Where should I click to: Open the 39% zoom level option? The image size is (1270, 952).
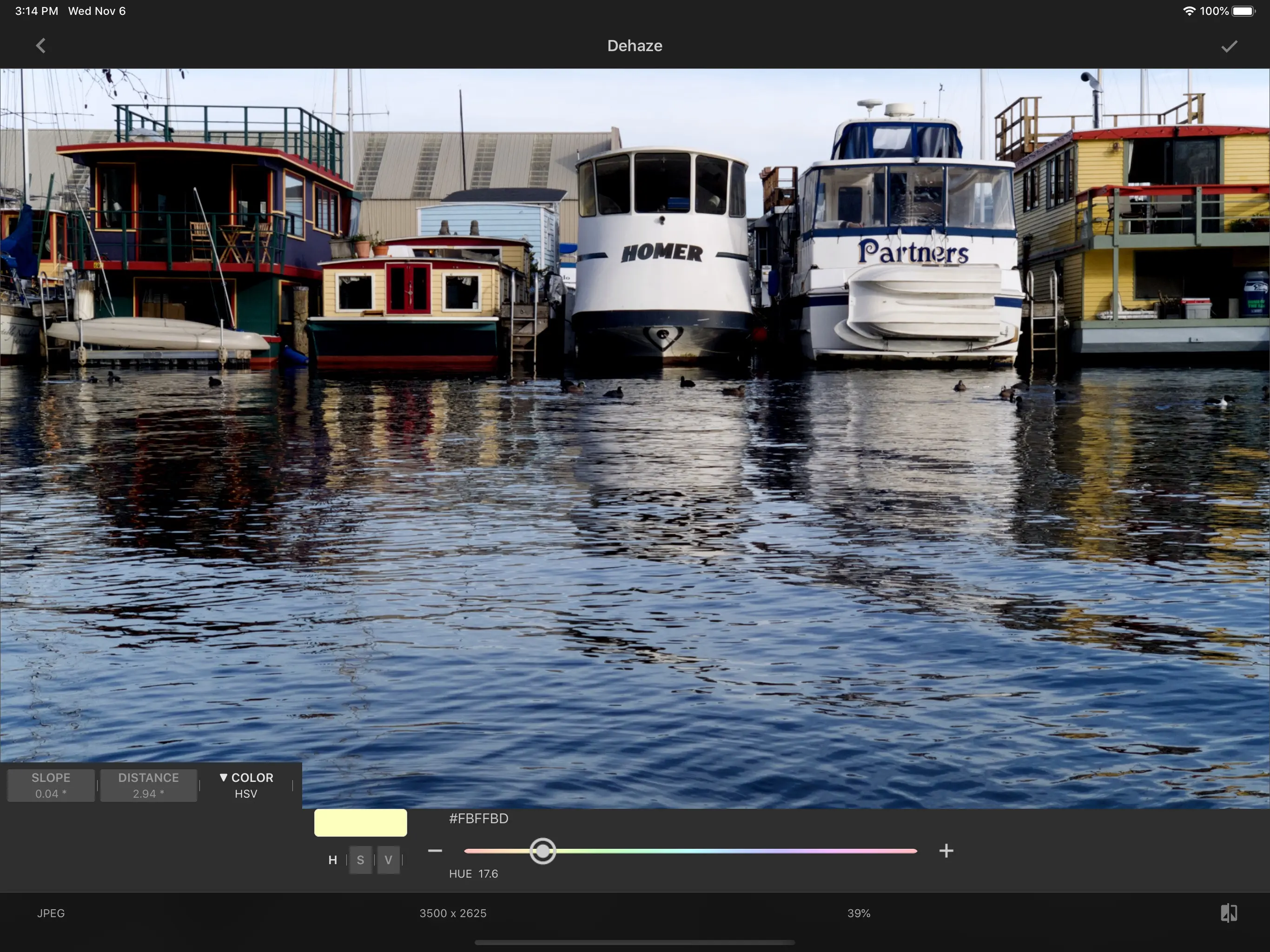click(858, 913)
